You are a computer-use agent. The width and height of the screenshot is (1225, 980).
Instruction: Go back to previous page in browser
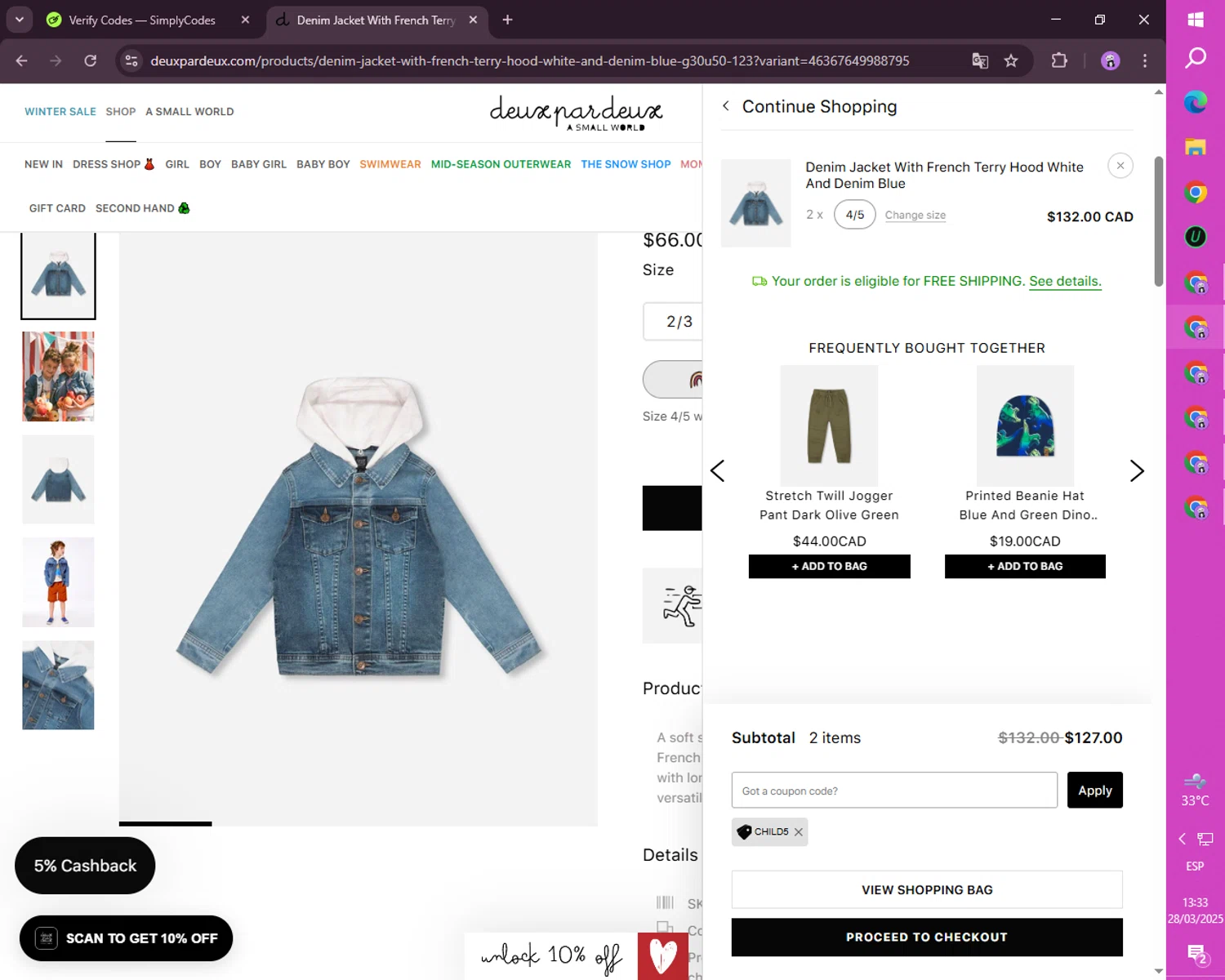[22, 60]
